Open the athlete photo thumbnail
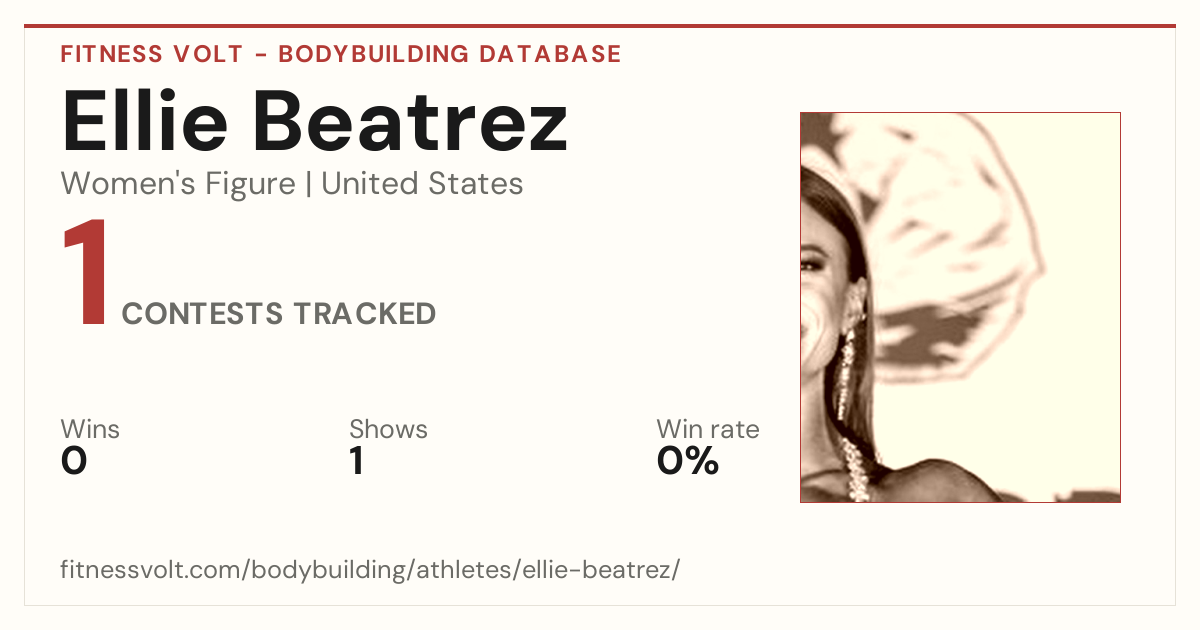Viewport: 1200px width, 630px height. (960, 307)
